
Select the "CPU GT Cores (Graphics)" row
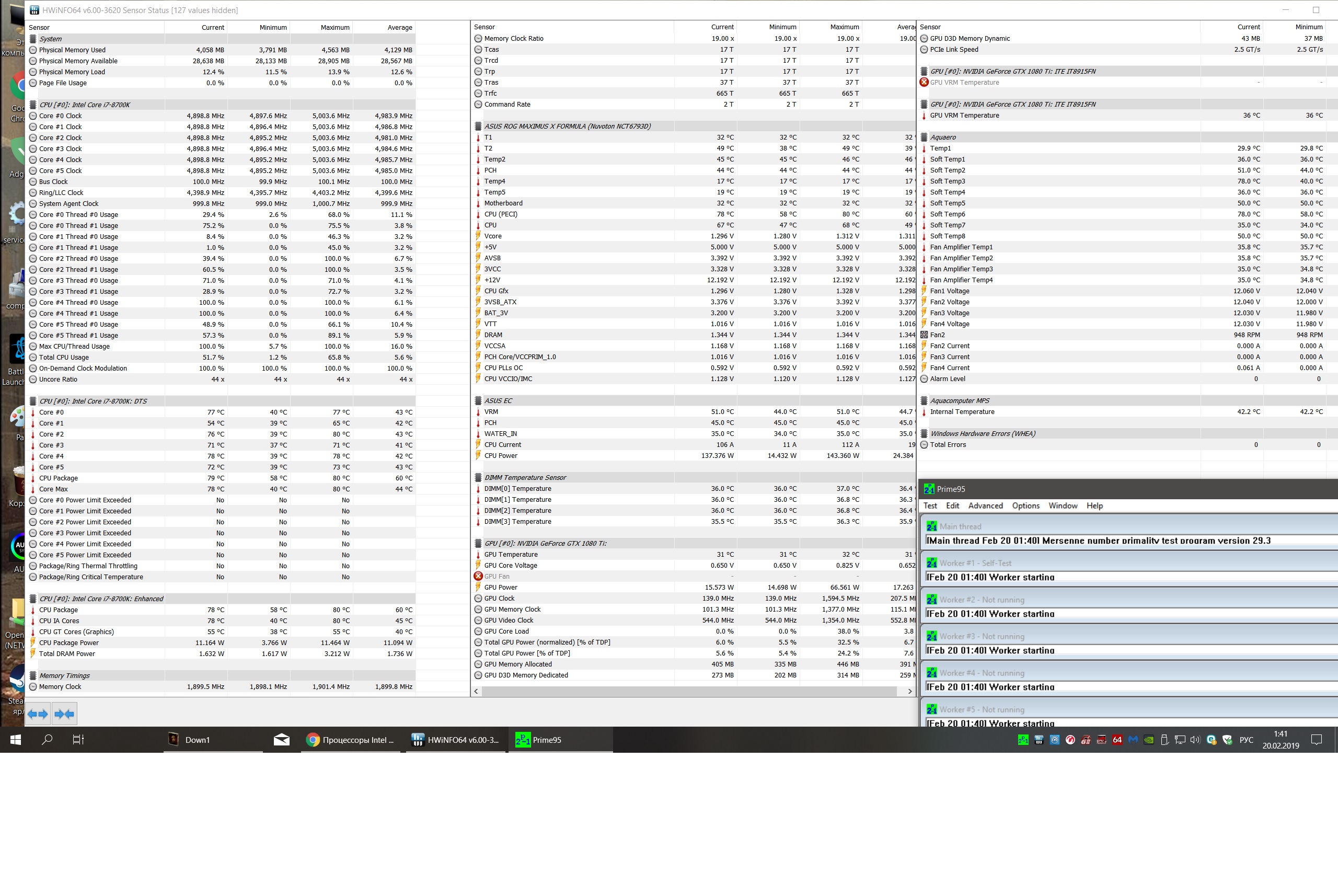pyautogui.click(x=221, y=632)
